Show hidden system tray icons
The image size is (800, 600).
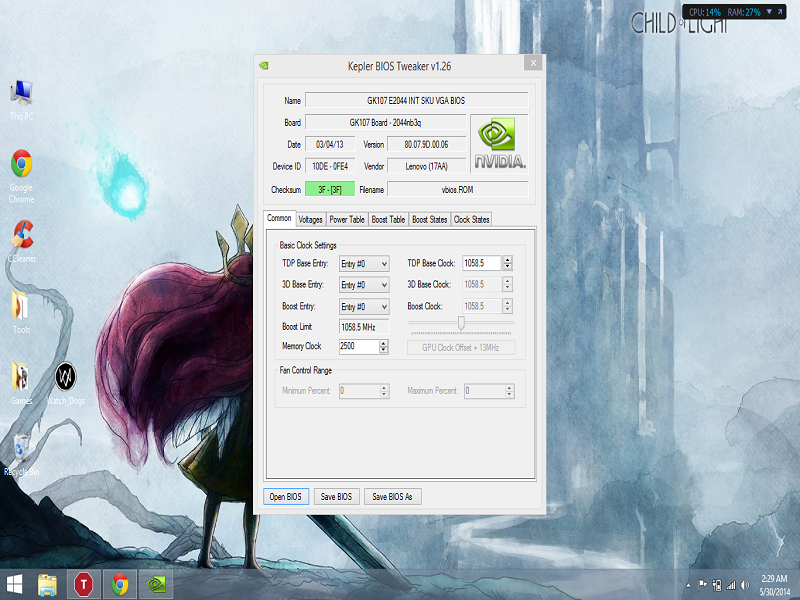pyautogui.click(x=688, y=585)
